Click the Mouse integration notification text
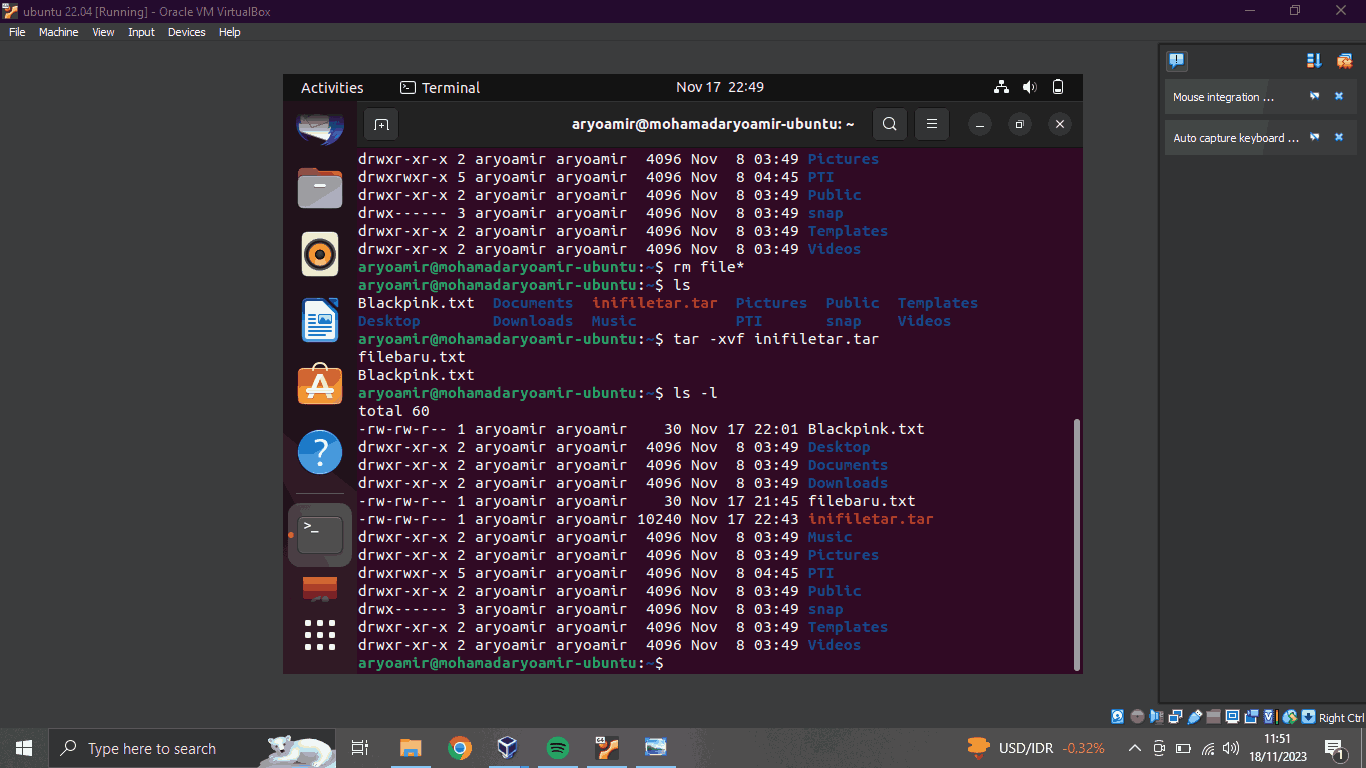Viewport: 1366px width, 768px height. click(x=1224, y=97)
